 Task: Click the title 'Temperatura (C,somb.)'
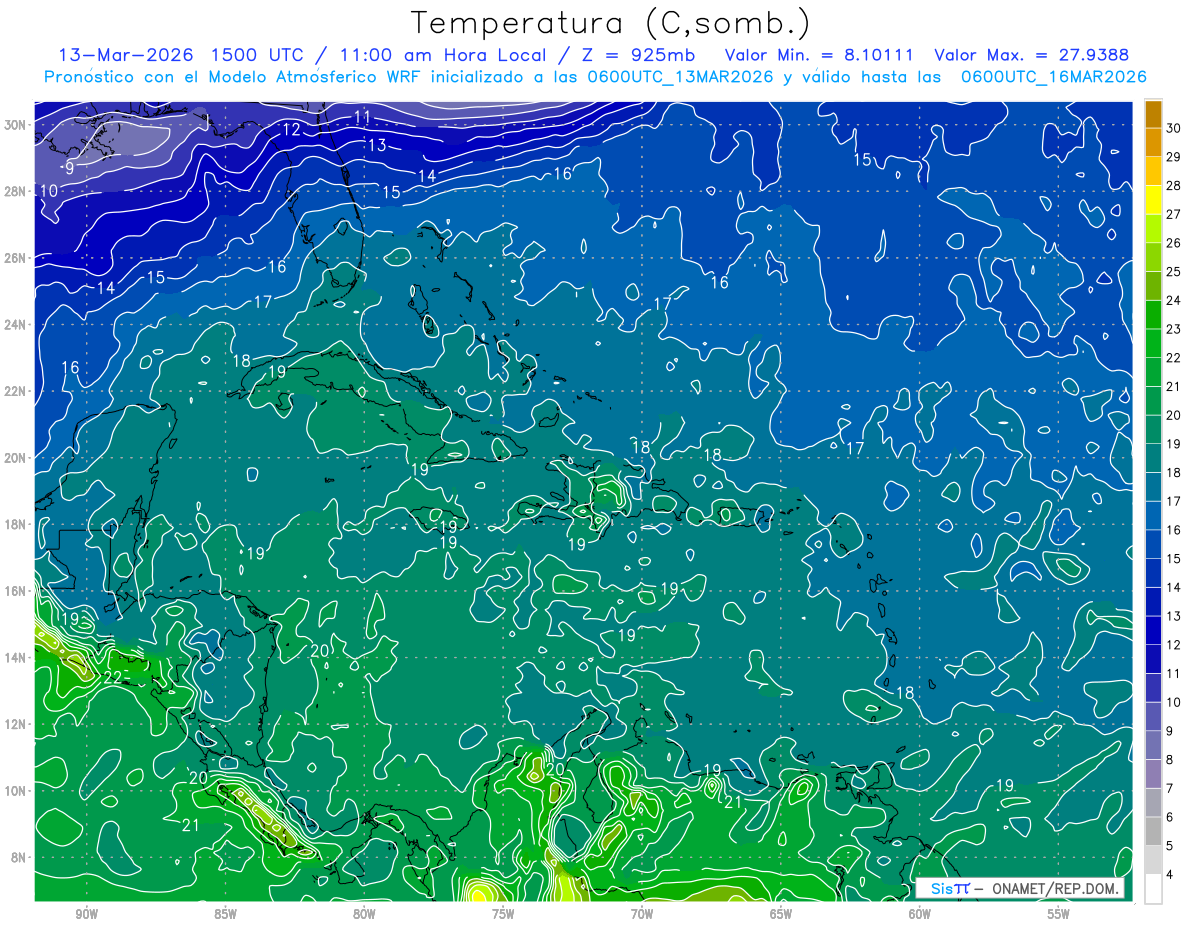point(611,23)
